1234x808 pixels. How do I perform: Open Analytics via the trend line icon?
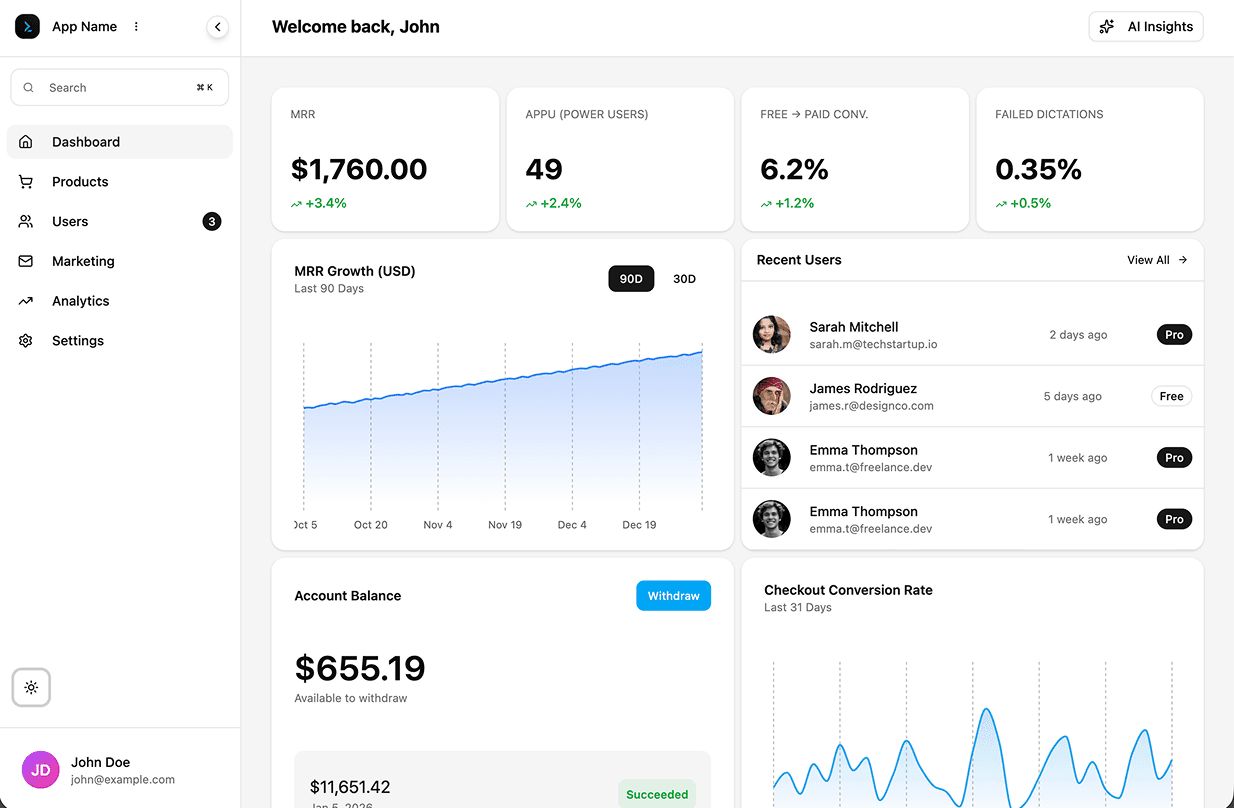(25, 300)
